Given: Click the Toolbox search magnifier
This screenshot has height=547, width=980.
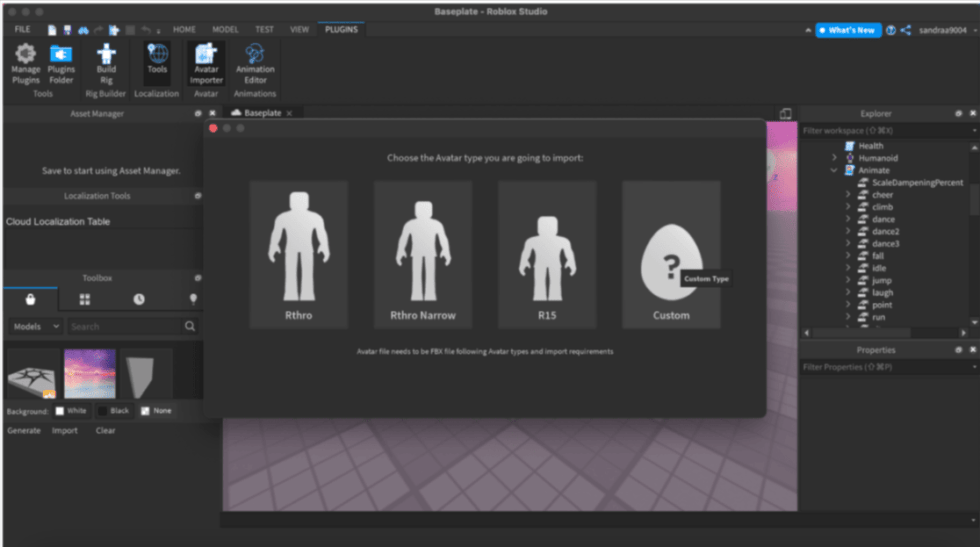Looking at the screenshot, I should (x=190, y=326).
